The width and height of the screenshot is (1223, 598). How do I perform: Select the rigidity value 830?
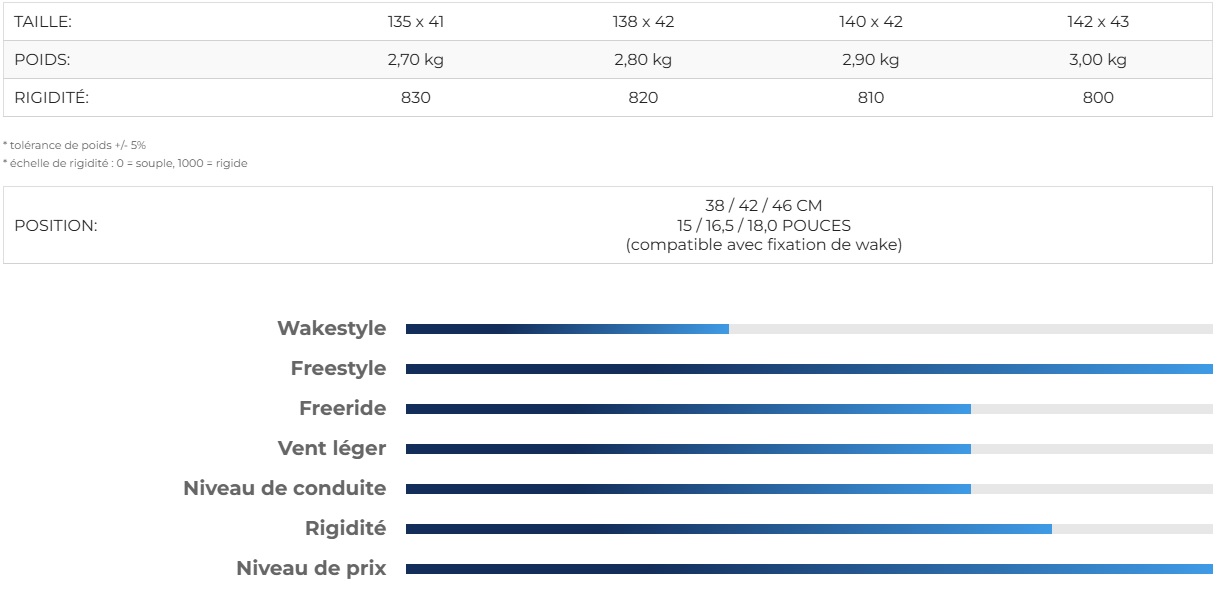(x=416, y=98)
